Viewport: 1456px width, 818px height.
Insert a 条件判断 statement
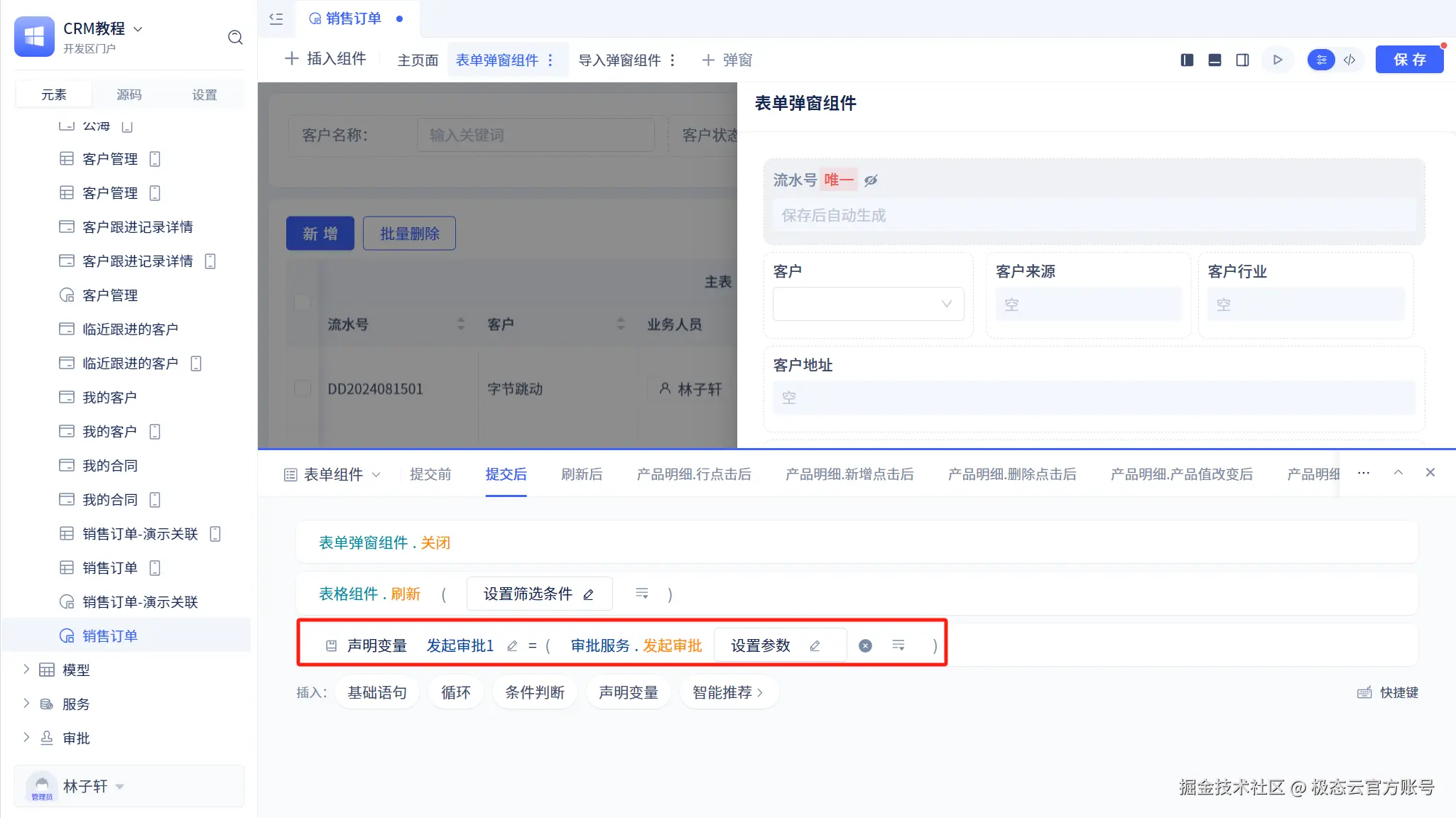[535, 692]
